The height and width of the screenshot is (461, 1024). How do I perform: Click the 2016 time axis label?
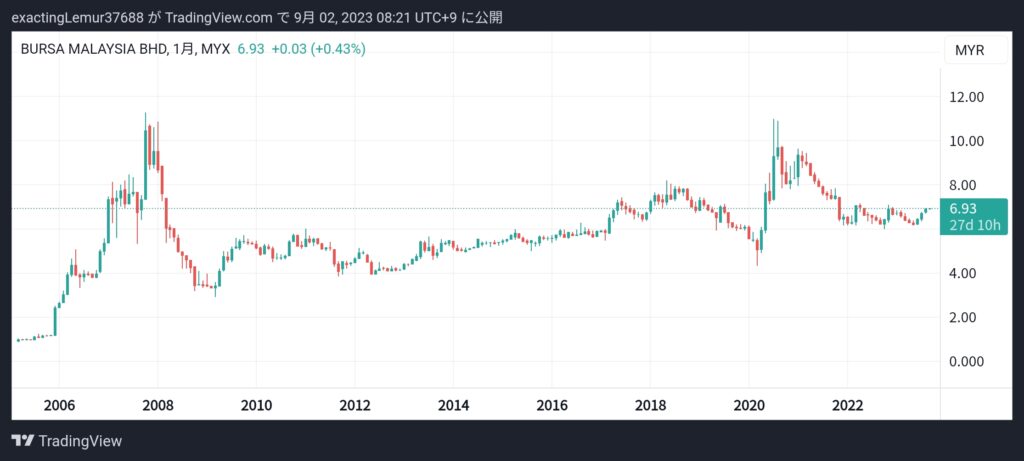point(552,405)
